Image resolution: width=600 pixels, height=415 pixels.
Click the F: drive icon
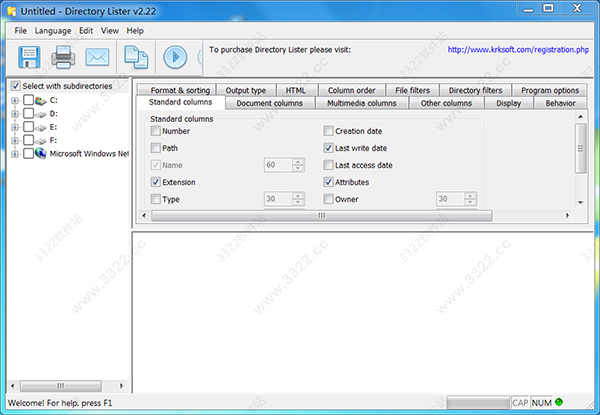[x=41, y=141]
